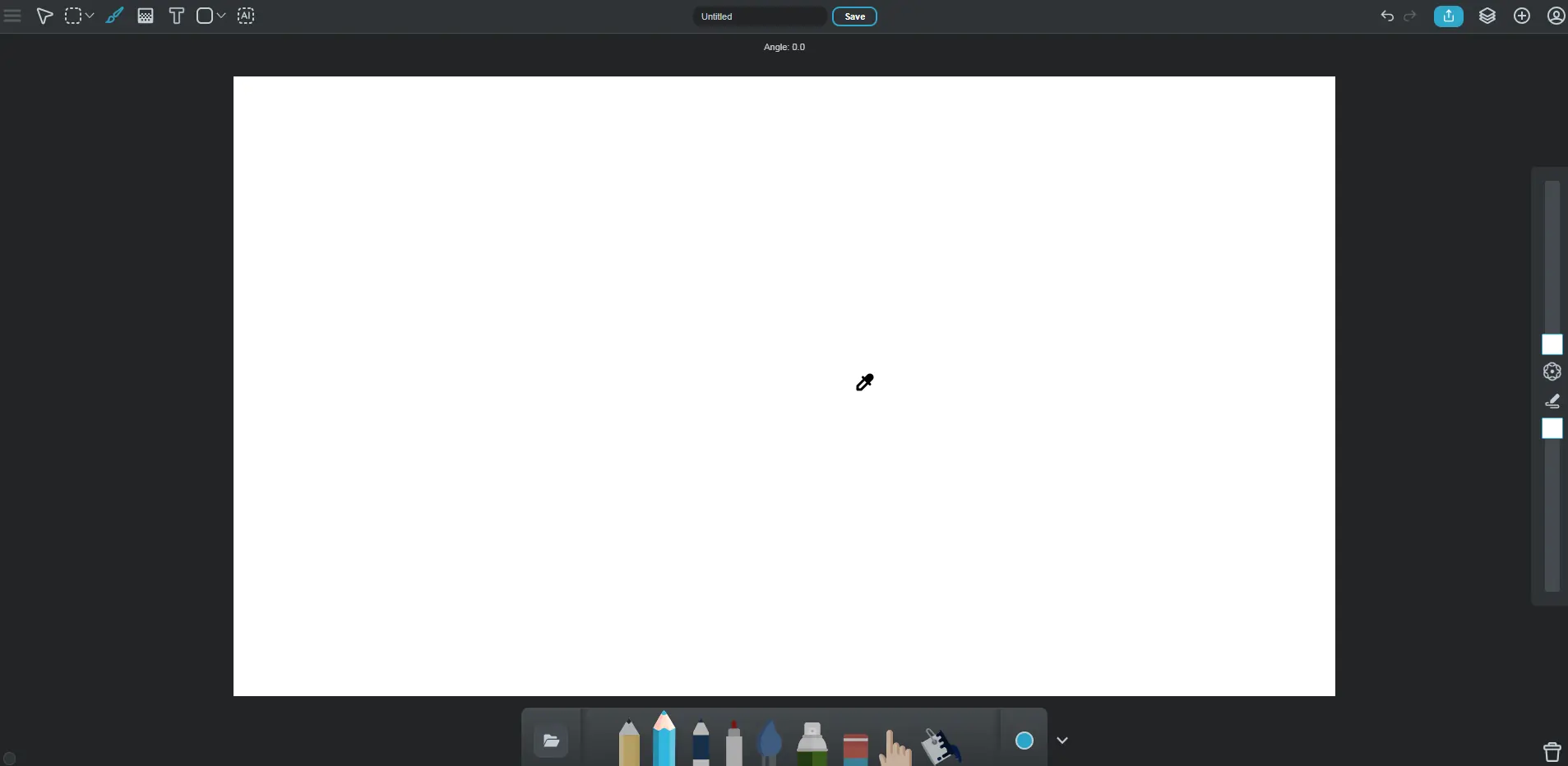The image size is (1568, 766).
Task: Click the AI selection tool icon
Action: (x=247, y=16)
